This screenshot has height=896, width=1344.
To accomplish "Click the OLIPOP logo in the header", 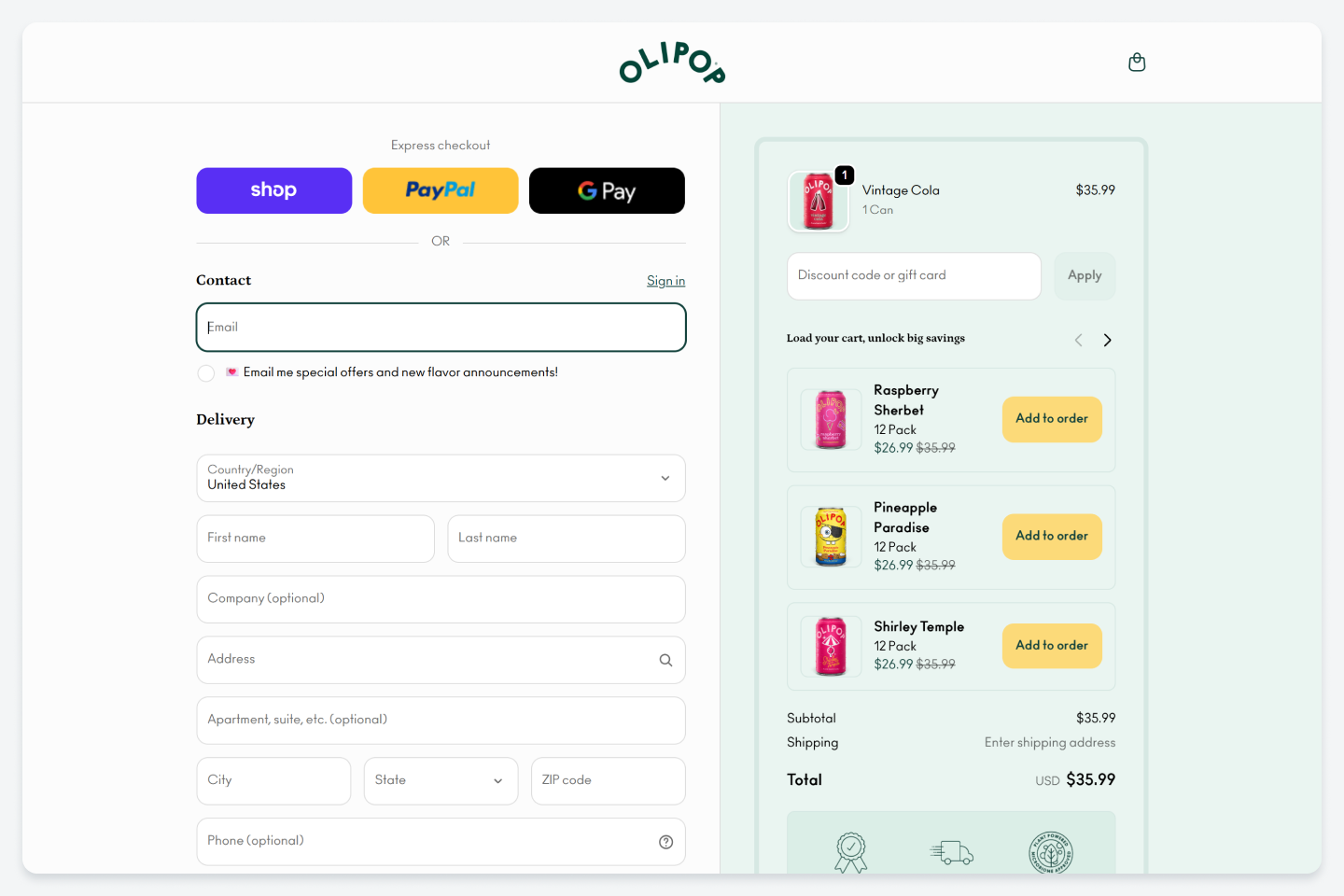I will point(672,63).
